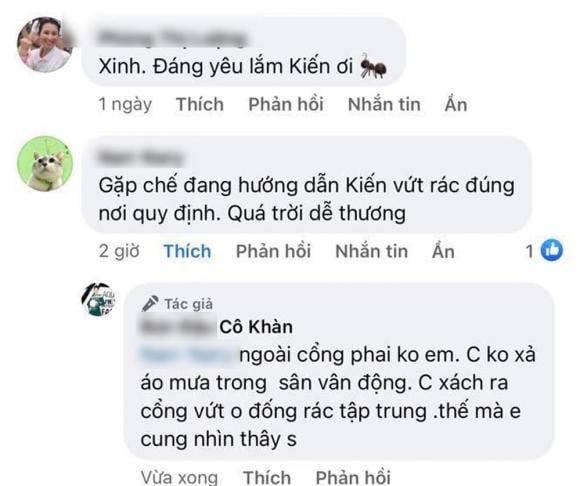Like the 'Xinh. Đáng yêu' comment with Thích
580x486 pixels.
[200, 104]
